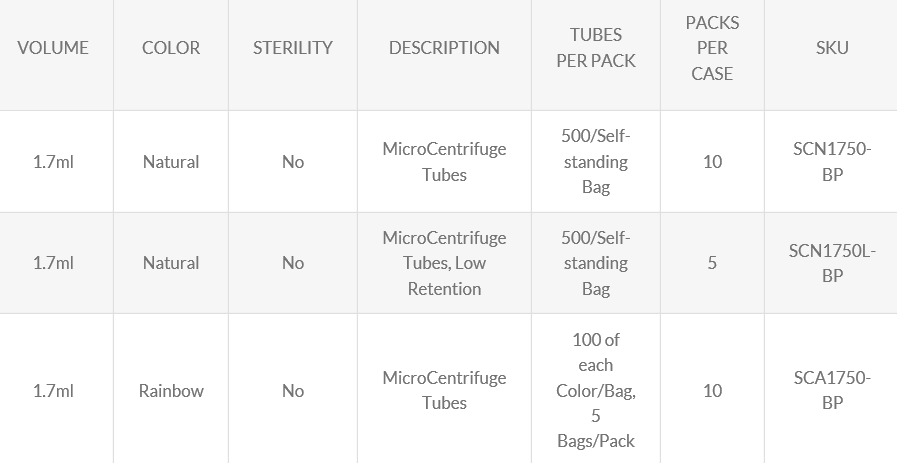Viewport: 897px width, 463px height.
Task: Click the VOLUME column header
Action: (x=53, y=48)
